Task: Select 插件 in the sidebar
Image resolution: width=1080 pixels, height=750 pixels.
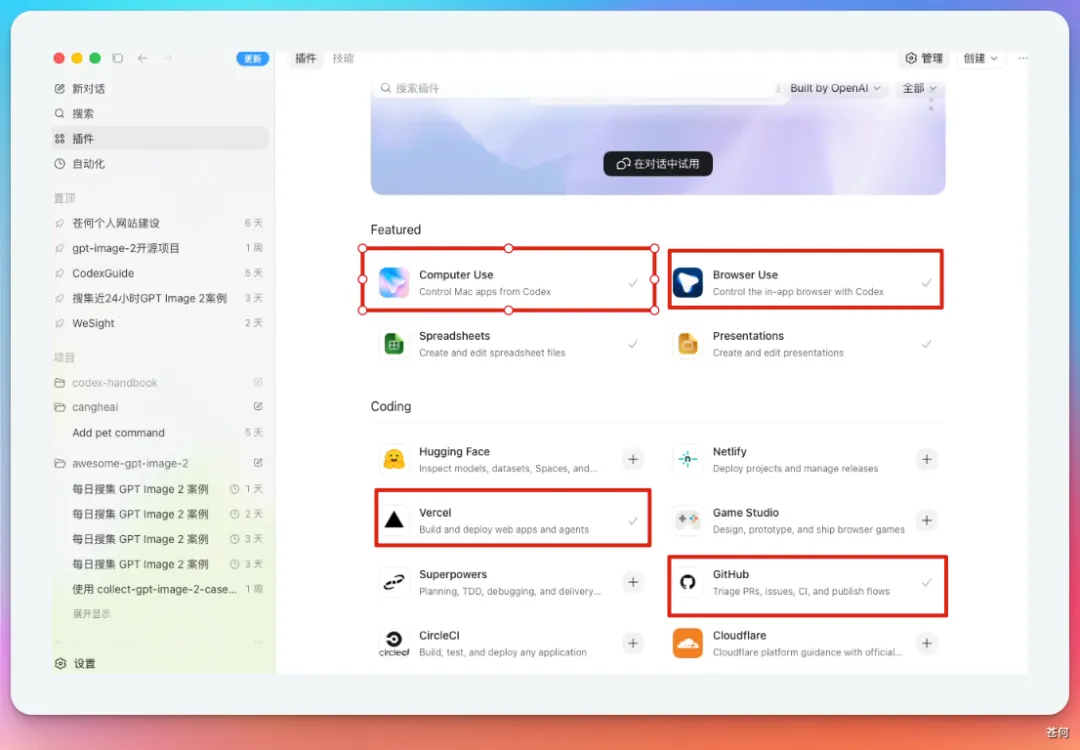Action: pyautogui.click(x=160, y=138)
